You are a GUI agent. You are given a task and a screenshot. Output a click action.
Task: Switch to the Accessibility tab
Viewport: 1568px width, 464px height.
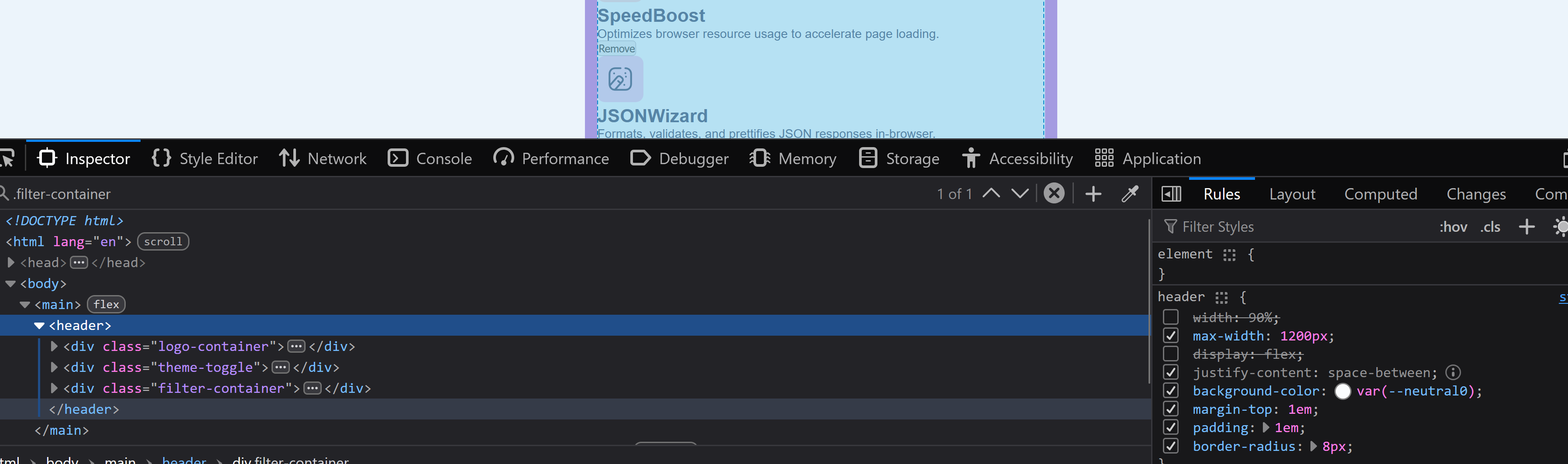(1018, 158)
